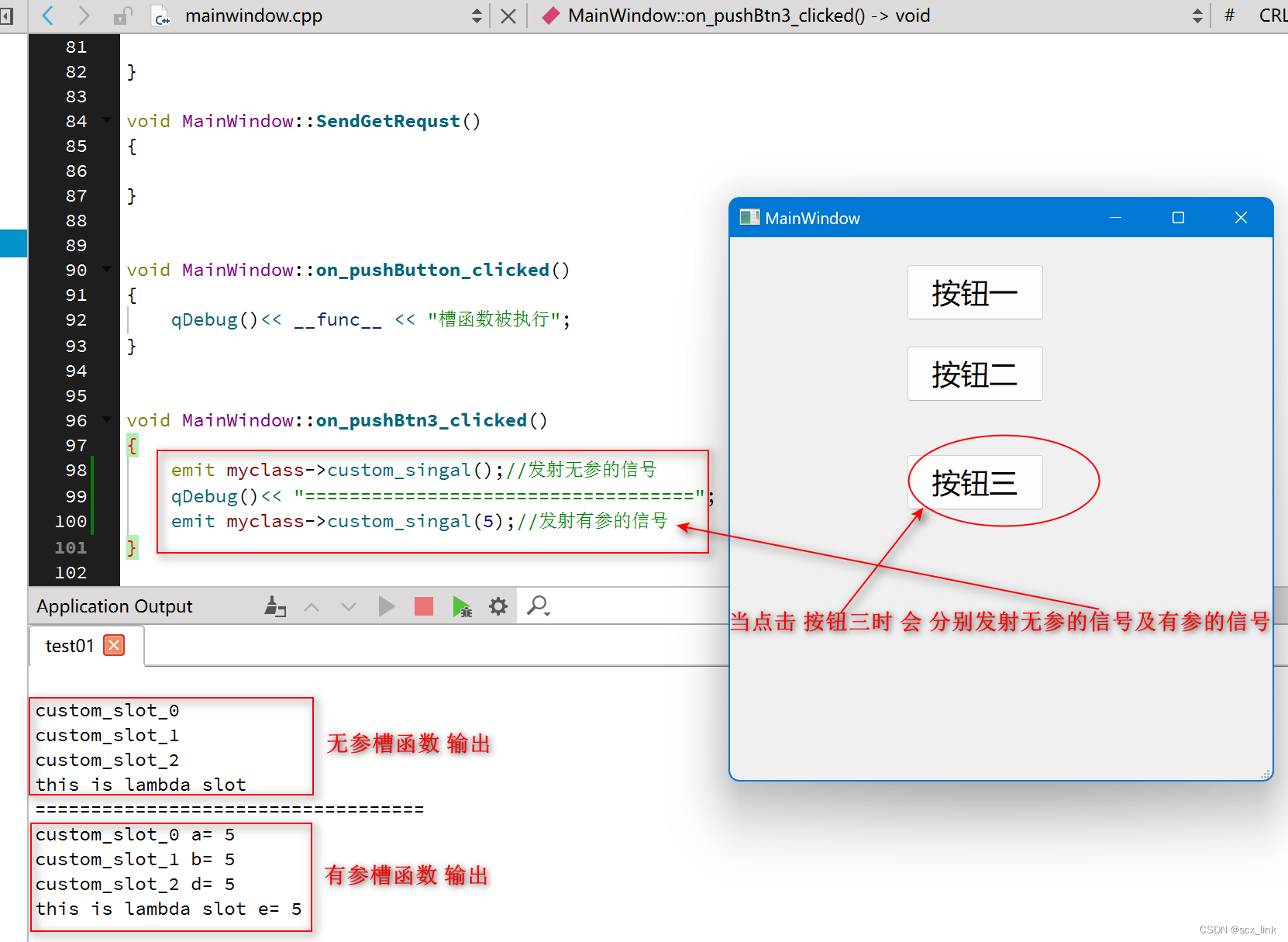
Task: Minimize the MainWindow window
Action: click(x=1116, y=218)
